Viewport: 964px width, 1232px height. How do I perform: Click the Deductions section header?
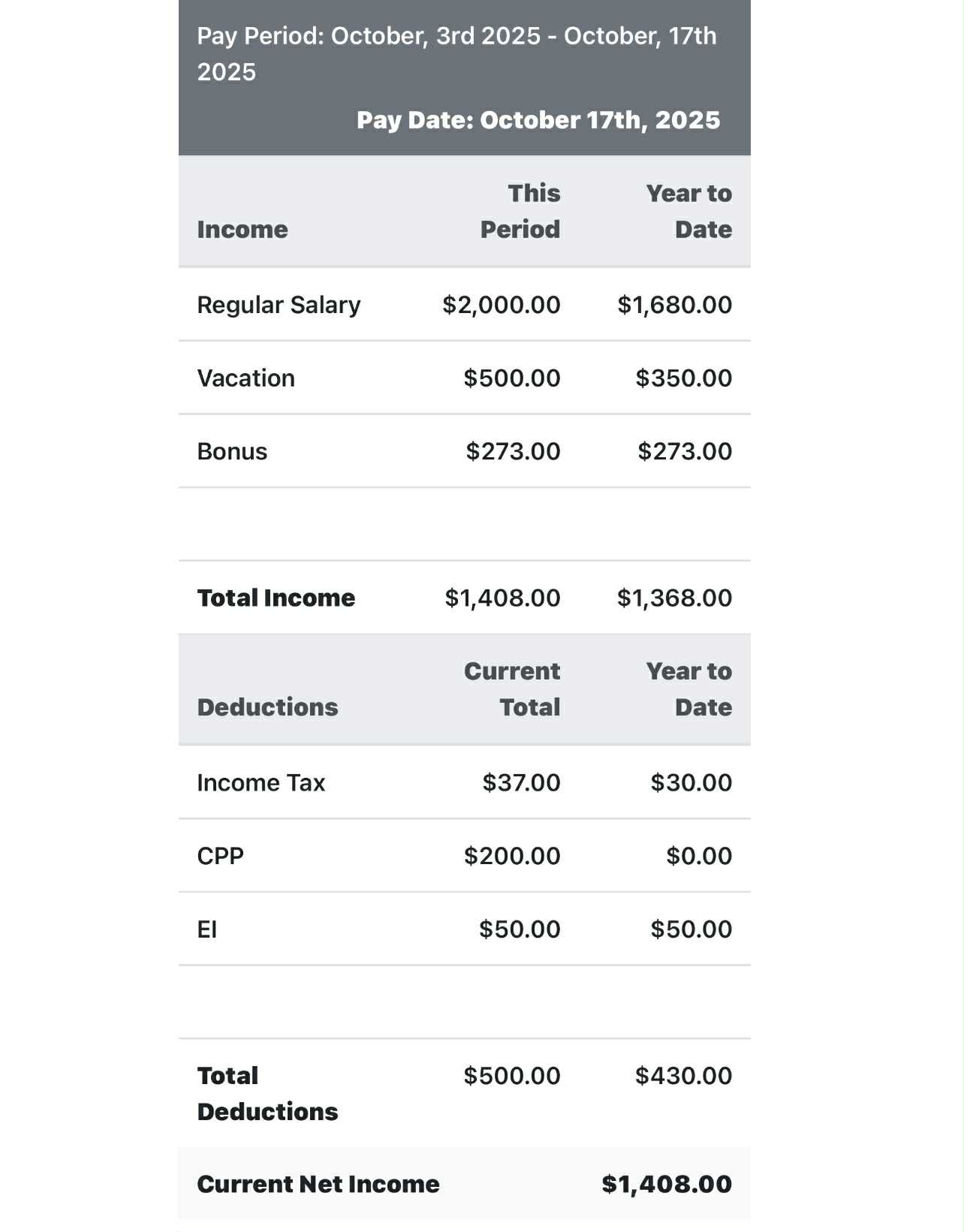coord(267,706)
